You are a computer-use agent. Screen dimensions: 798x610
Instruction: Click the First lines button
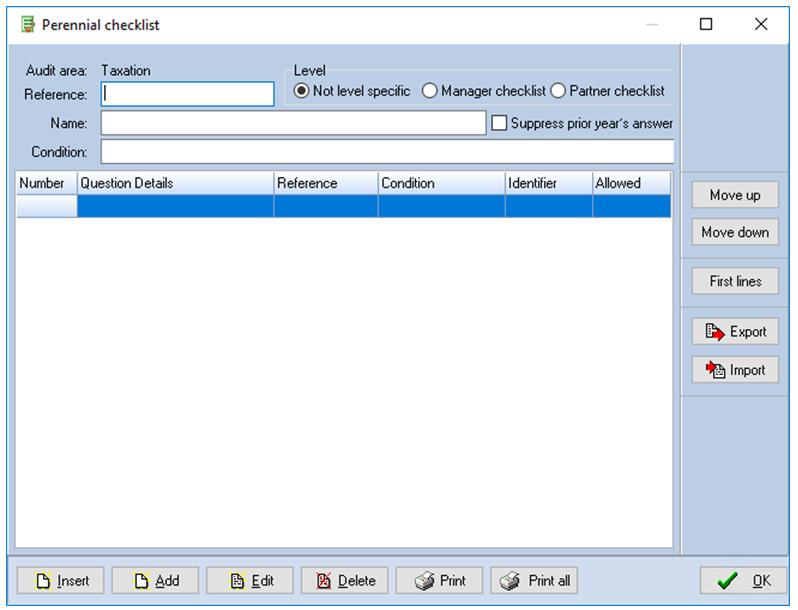[x=735, y=281]
